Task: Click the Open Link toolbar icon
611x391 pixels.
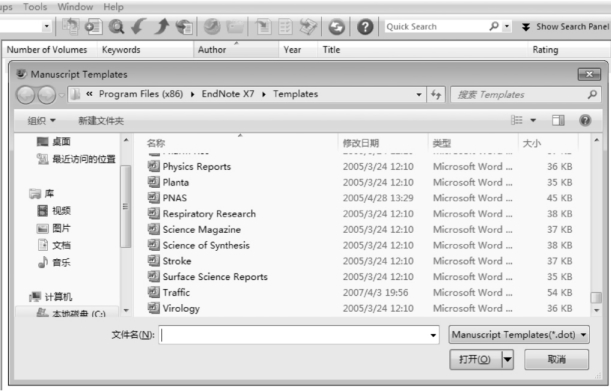Action: pyautogui.click(x=212, y=27)
